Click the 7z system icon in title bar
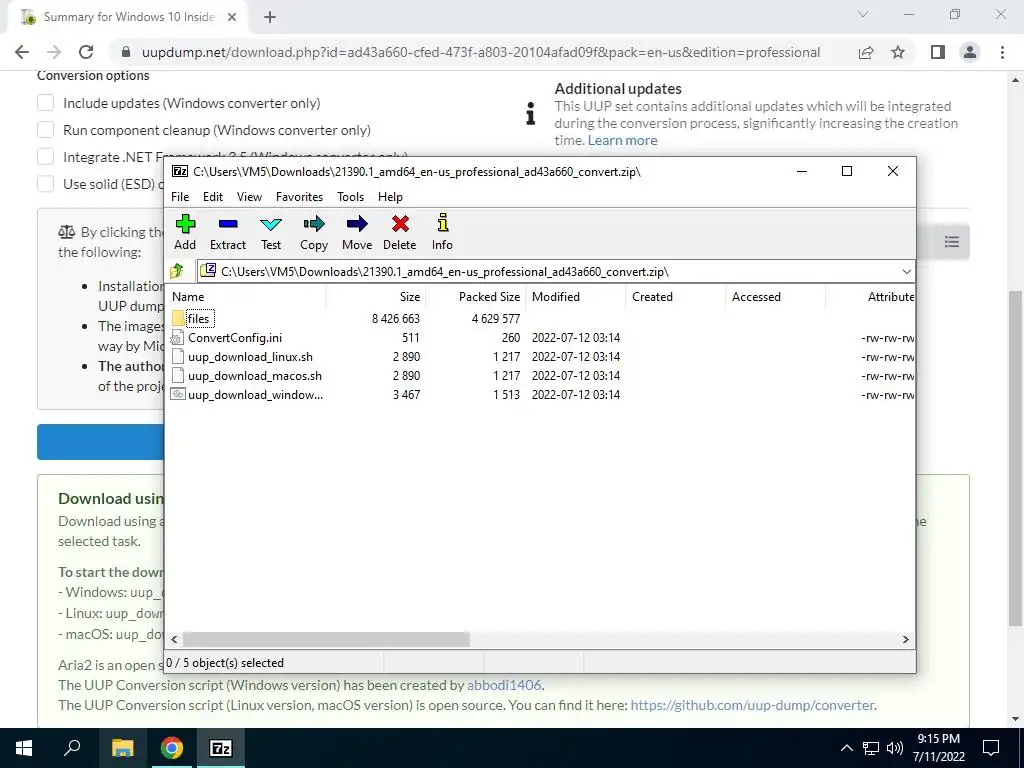 (x=180, y=172)
